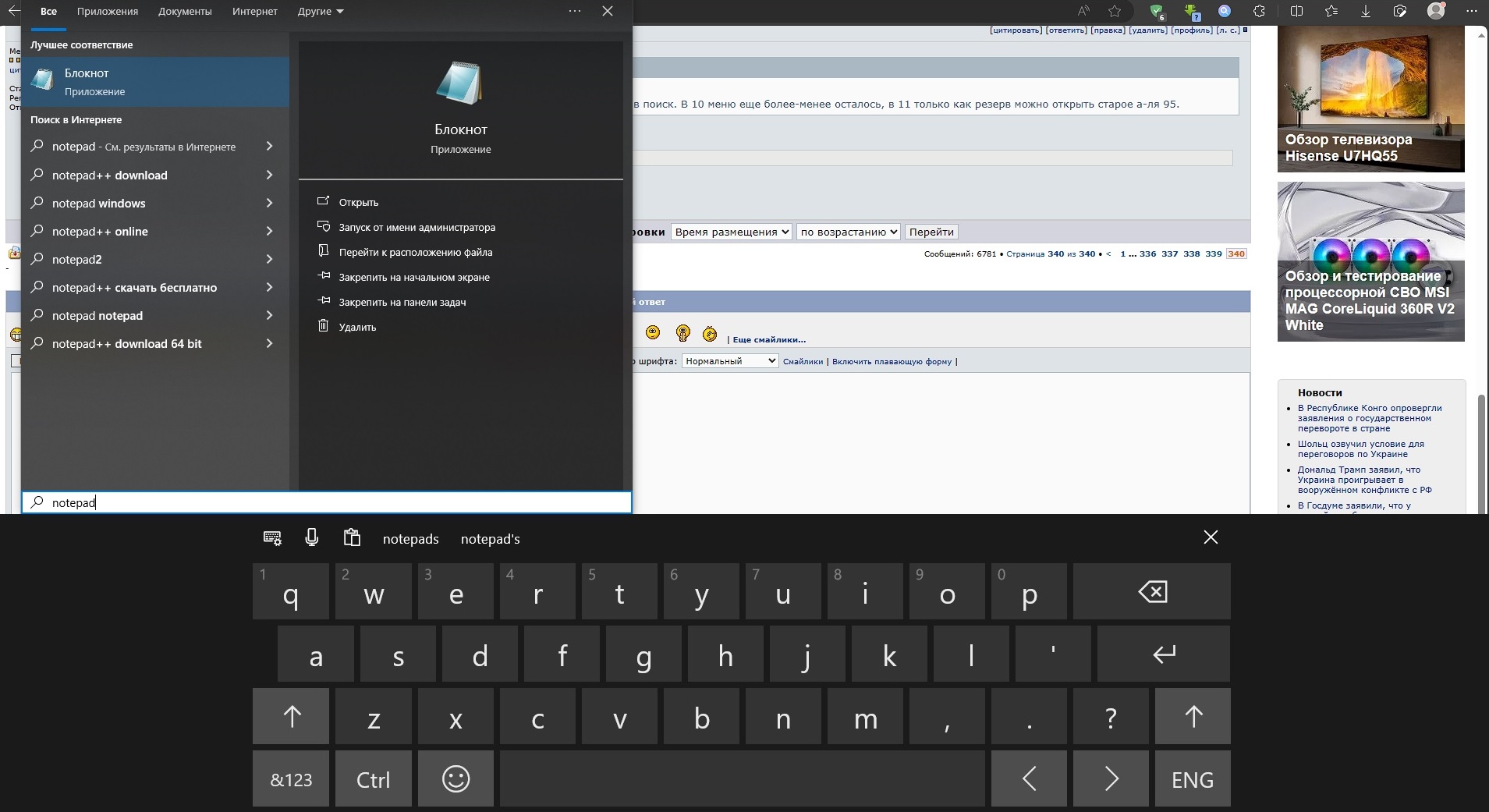The width and height of the screenshot is (1489, 812).
Task: Open the green download-arrow extension icon
Action: coord(1191,12)
